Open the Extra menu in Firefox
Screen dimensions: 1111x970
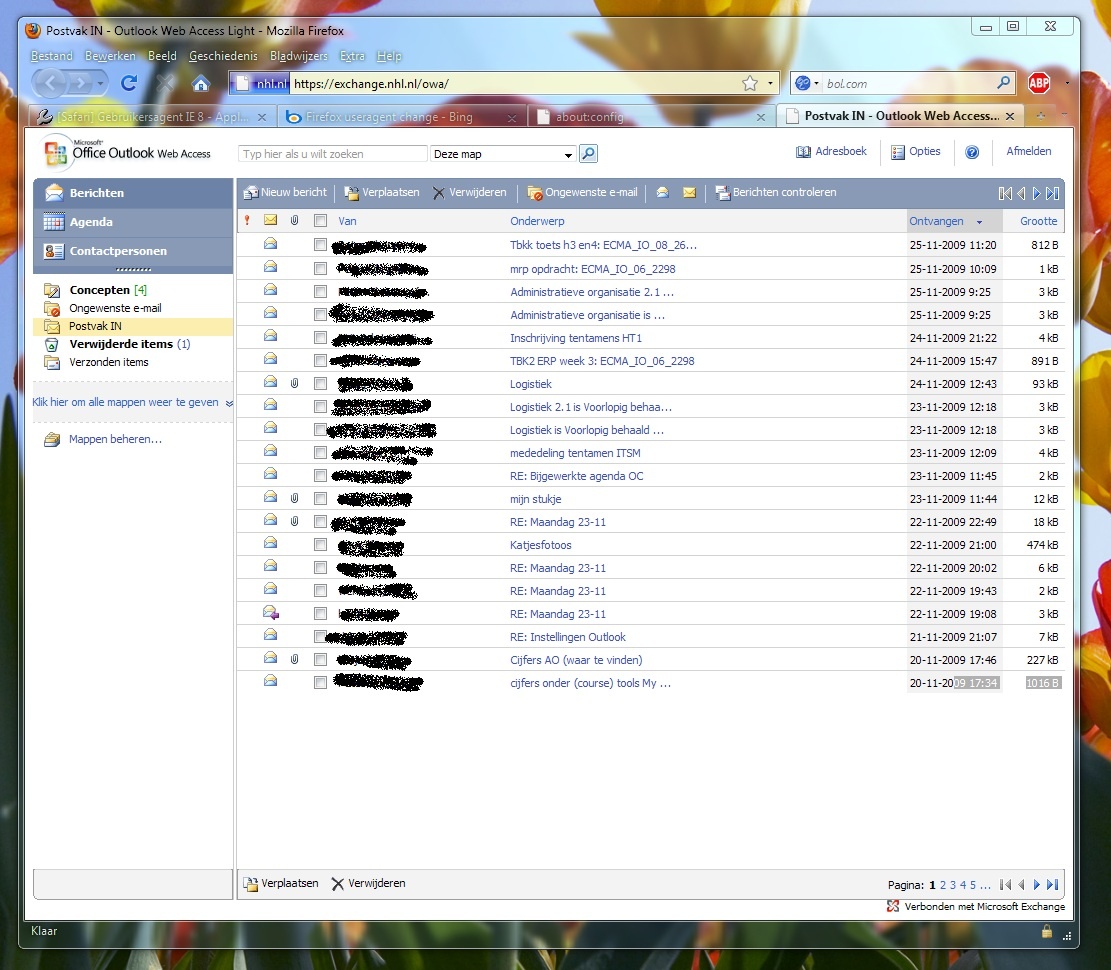[x=352, y=56]
